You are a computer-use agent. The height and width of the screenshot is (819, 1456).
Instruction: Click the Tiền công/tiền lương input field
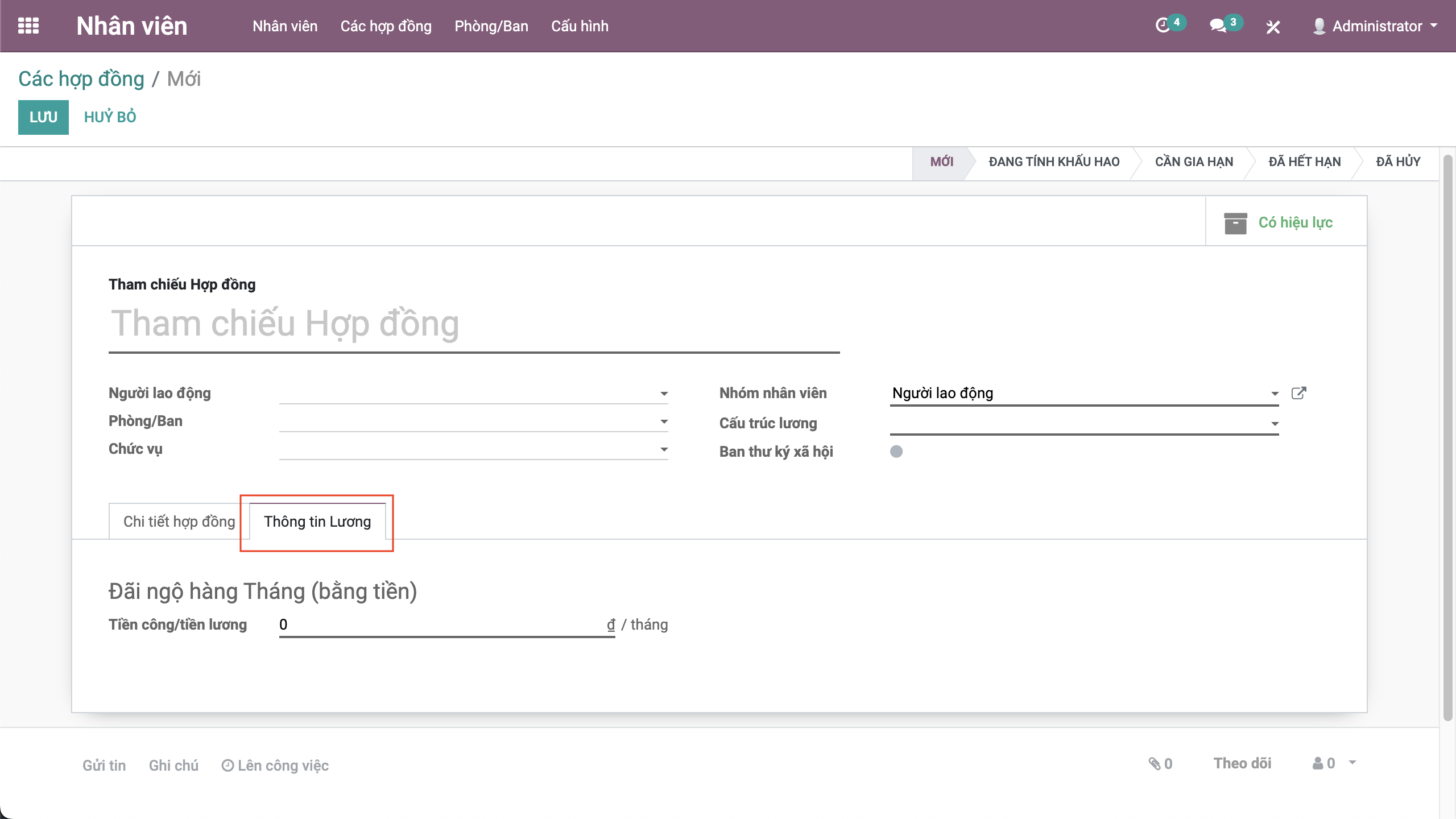pyautogui.click(x=441, y=624)
